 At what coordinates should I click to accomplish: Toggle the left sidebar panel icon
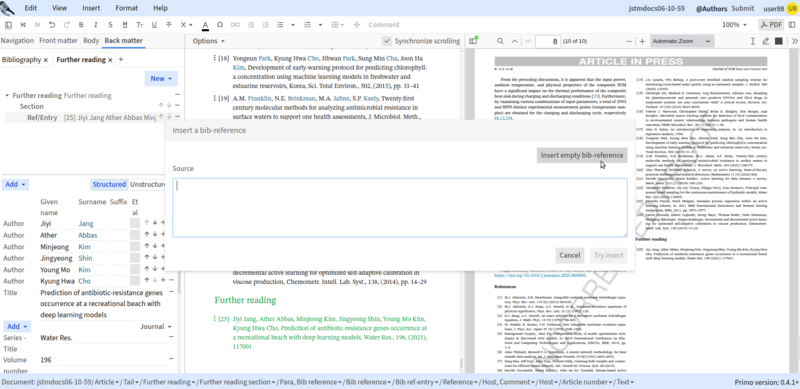point(8,25)
